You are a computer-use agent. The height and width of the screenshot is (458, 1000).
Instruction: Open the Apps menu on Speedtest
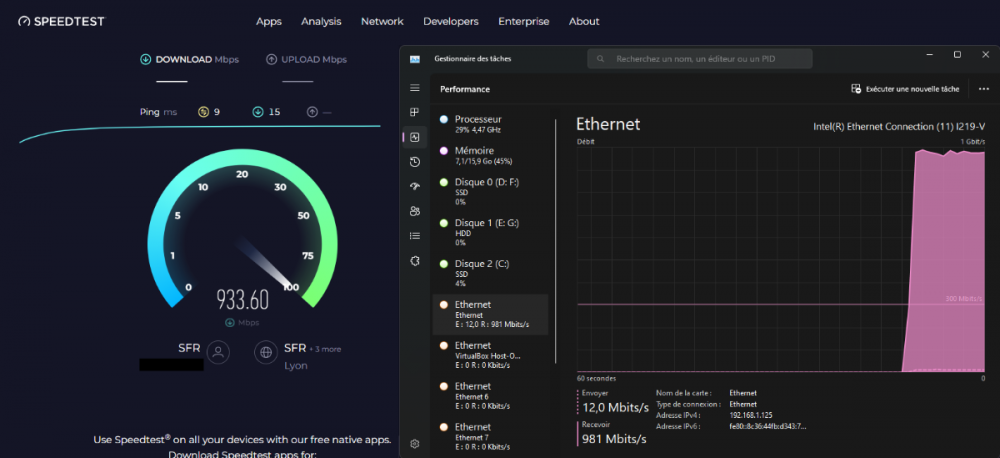269,21
